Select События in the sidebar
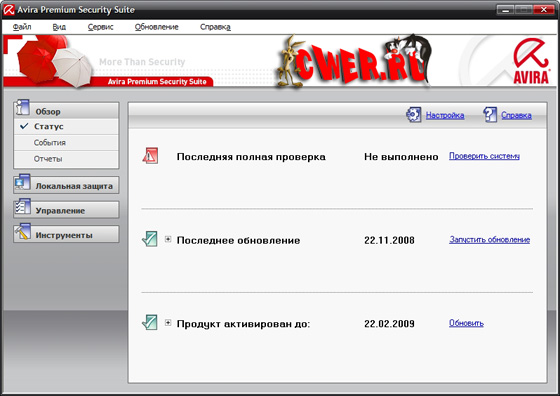This screenshot has height=396, width=560. [x=66, y=142]
